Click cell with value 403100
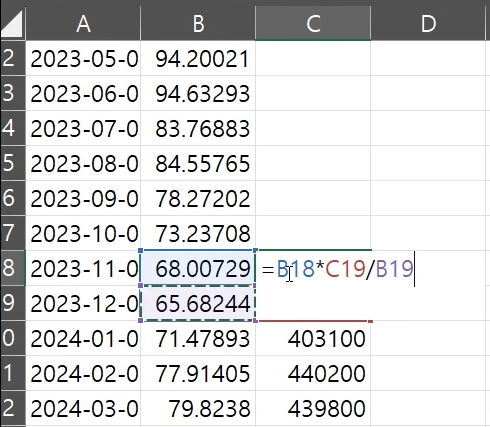Viewport: 490px width, 427px height. click(x=313, y=338)
